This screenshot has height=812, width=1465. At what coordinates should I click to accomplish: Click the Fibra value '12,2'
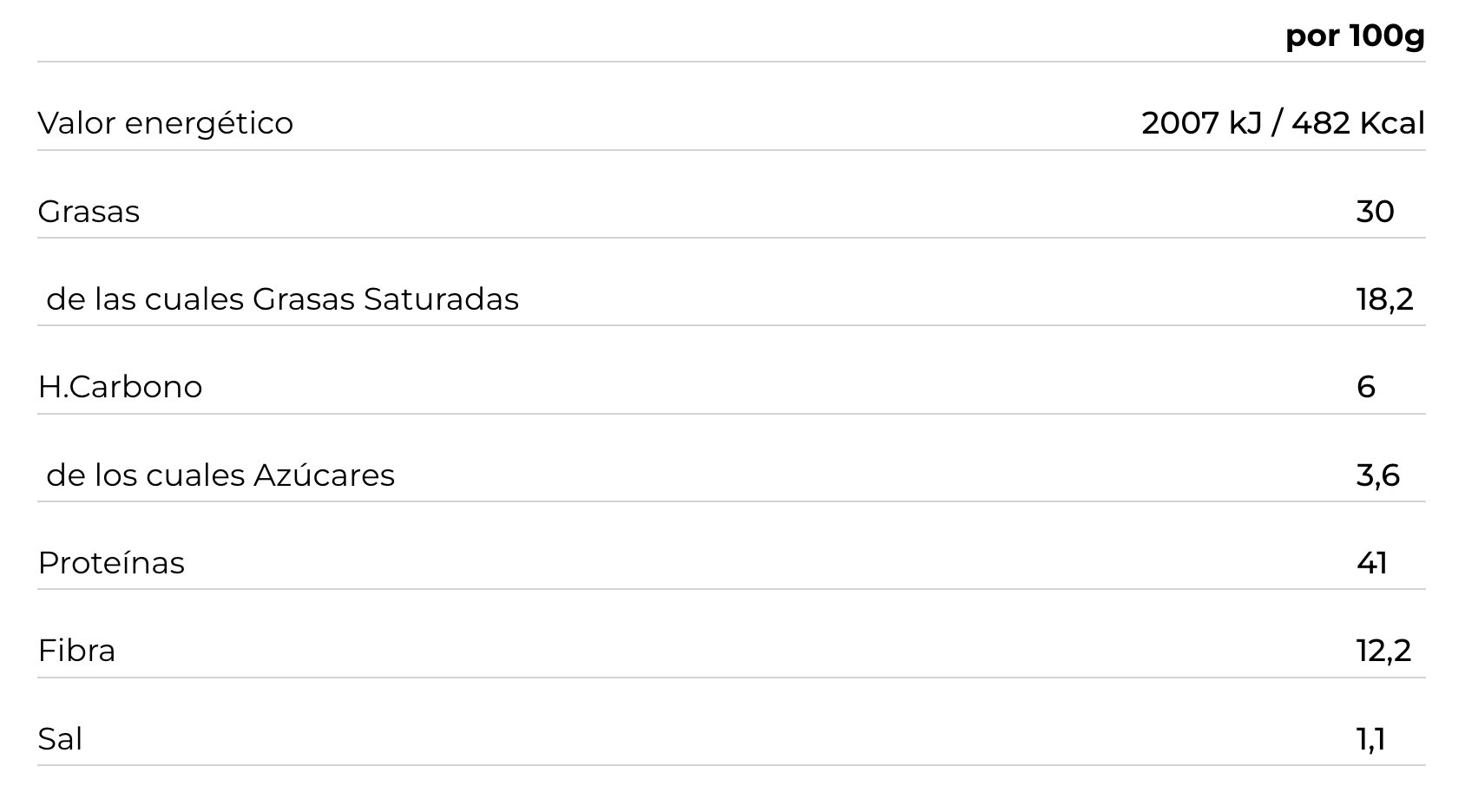point(1383,651)
